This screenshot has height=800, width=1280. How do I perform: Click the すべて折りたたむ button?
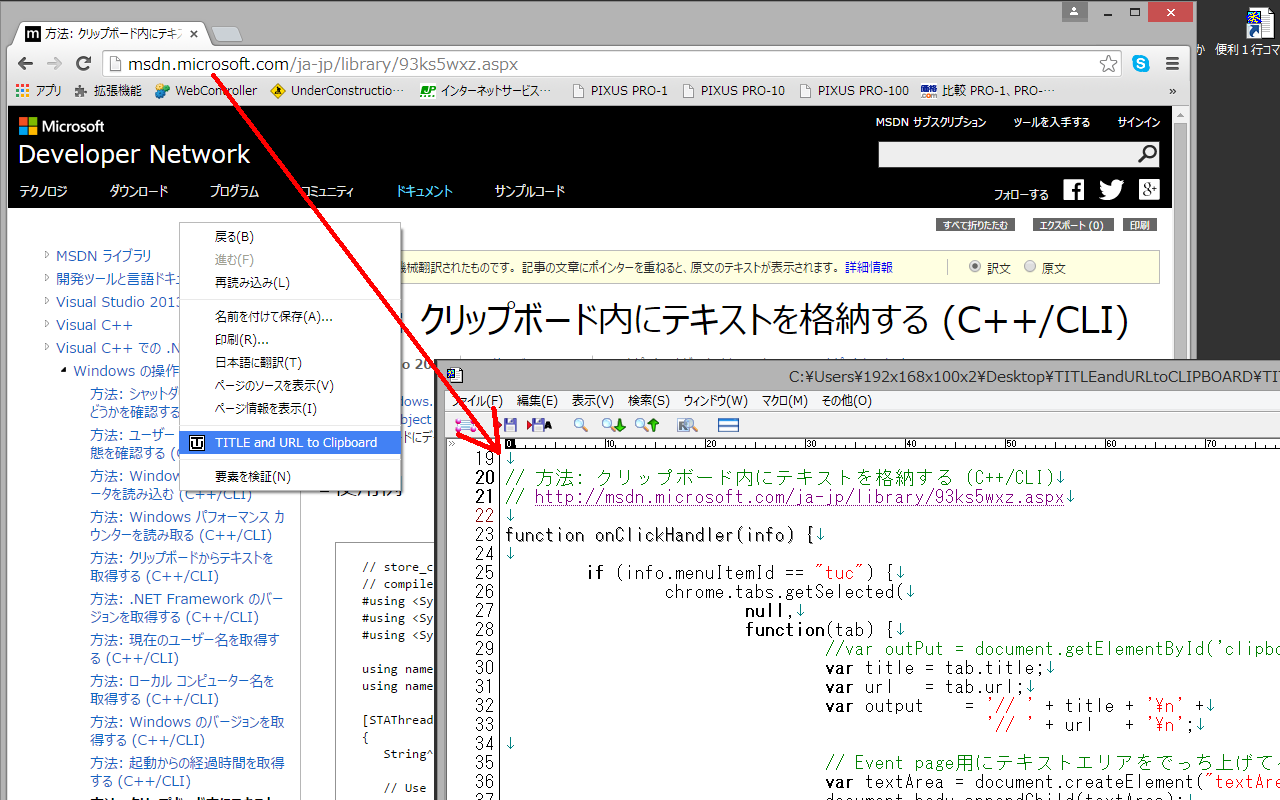pos(975,225)
